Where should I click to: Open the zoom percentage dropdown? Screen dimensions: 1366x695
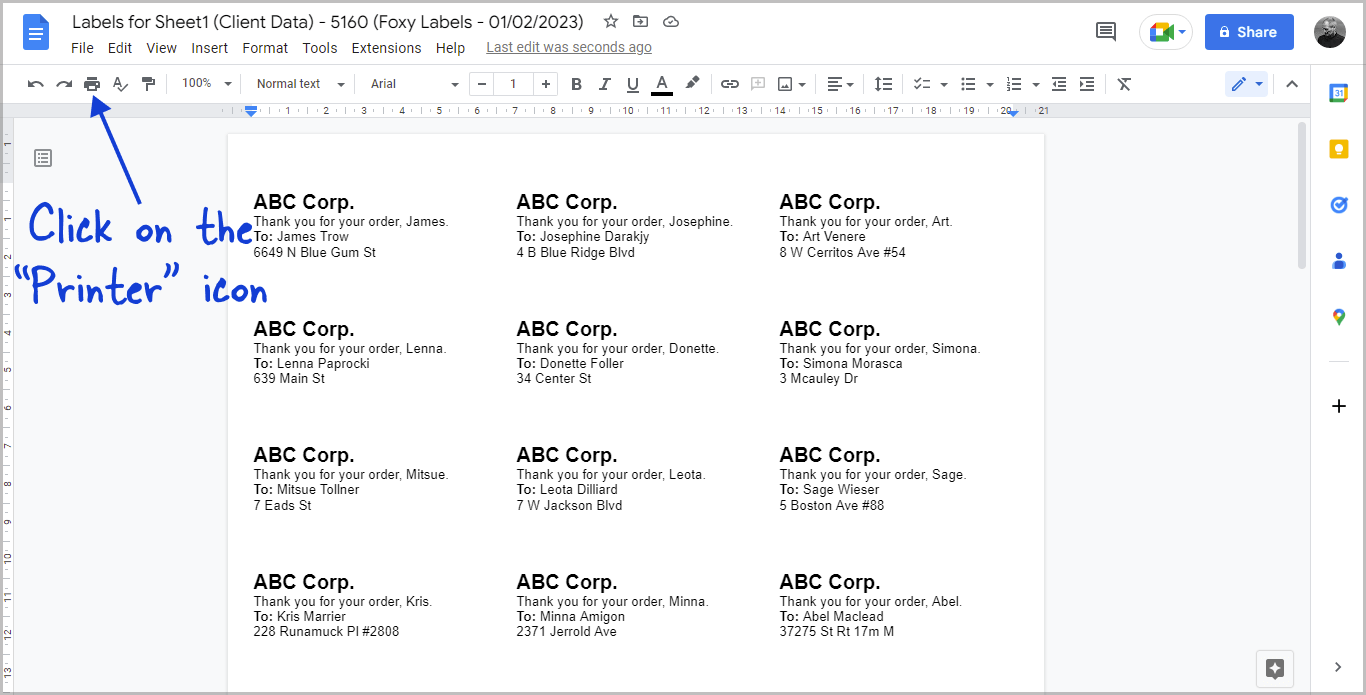click(205, 83)
